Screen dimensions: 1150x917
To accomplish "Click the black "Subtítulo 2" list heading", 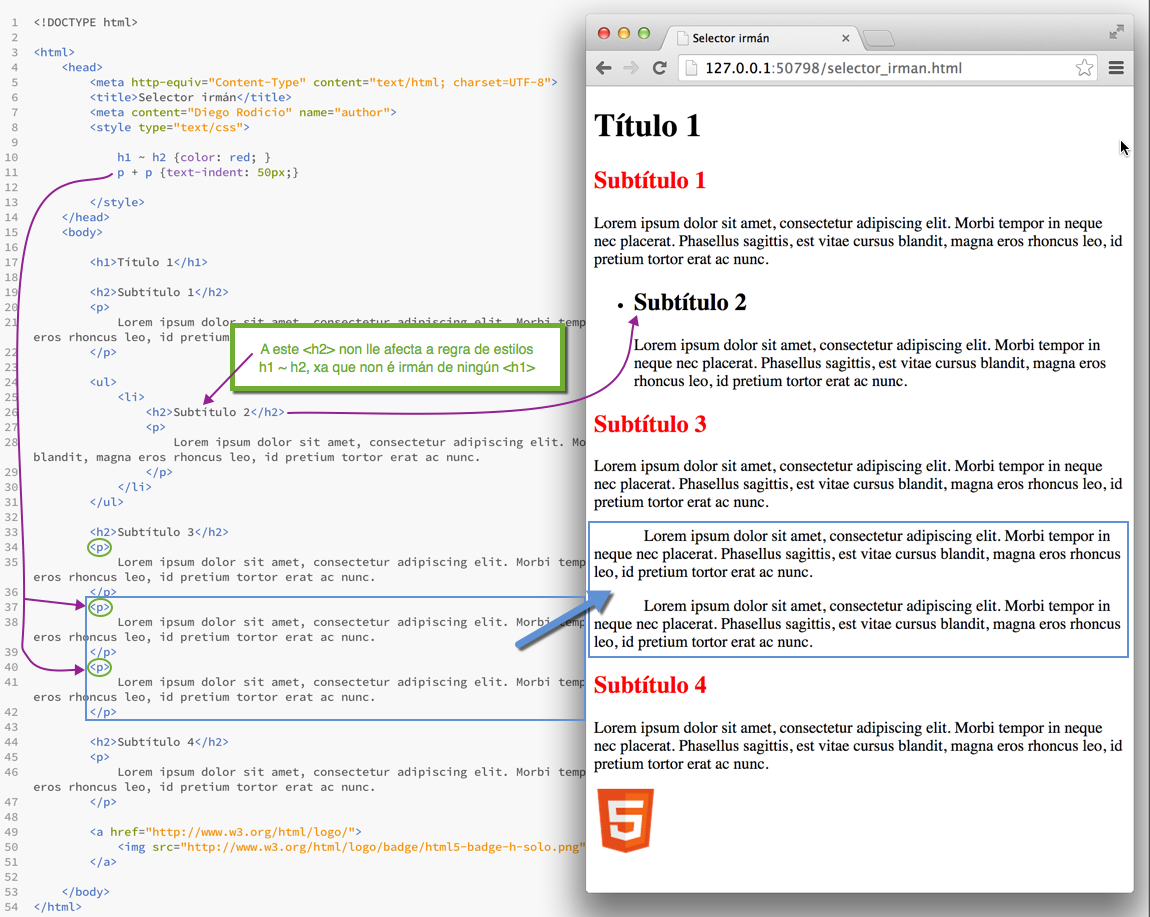I will point(690,303).
